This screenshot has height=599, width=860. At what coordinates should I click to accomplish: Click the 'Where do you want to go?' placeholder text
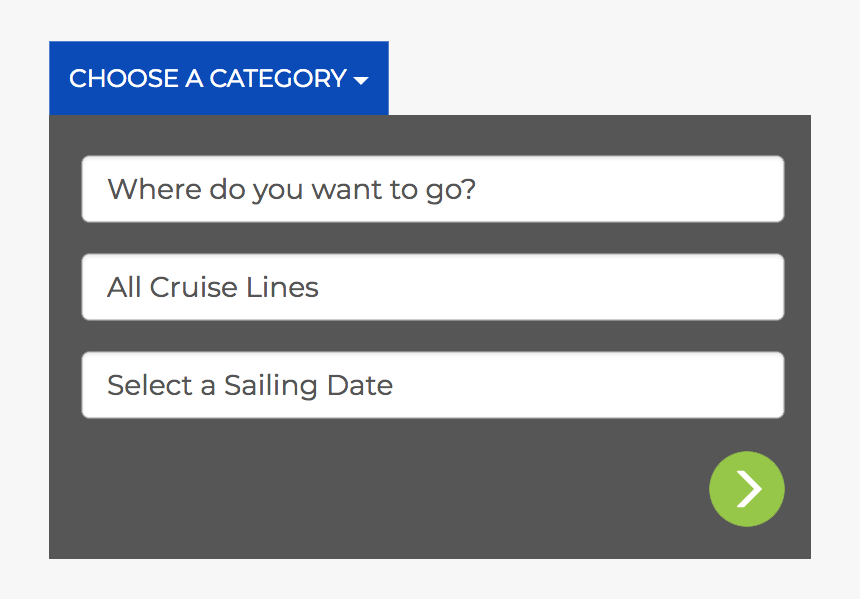pyautogui.click(x=291, y=189)
